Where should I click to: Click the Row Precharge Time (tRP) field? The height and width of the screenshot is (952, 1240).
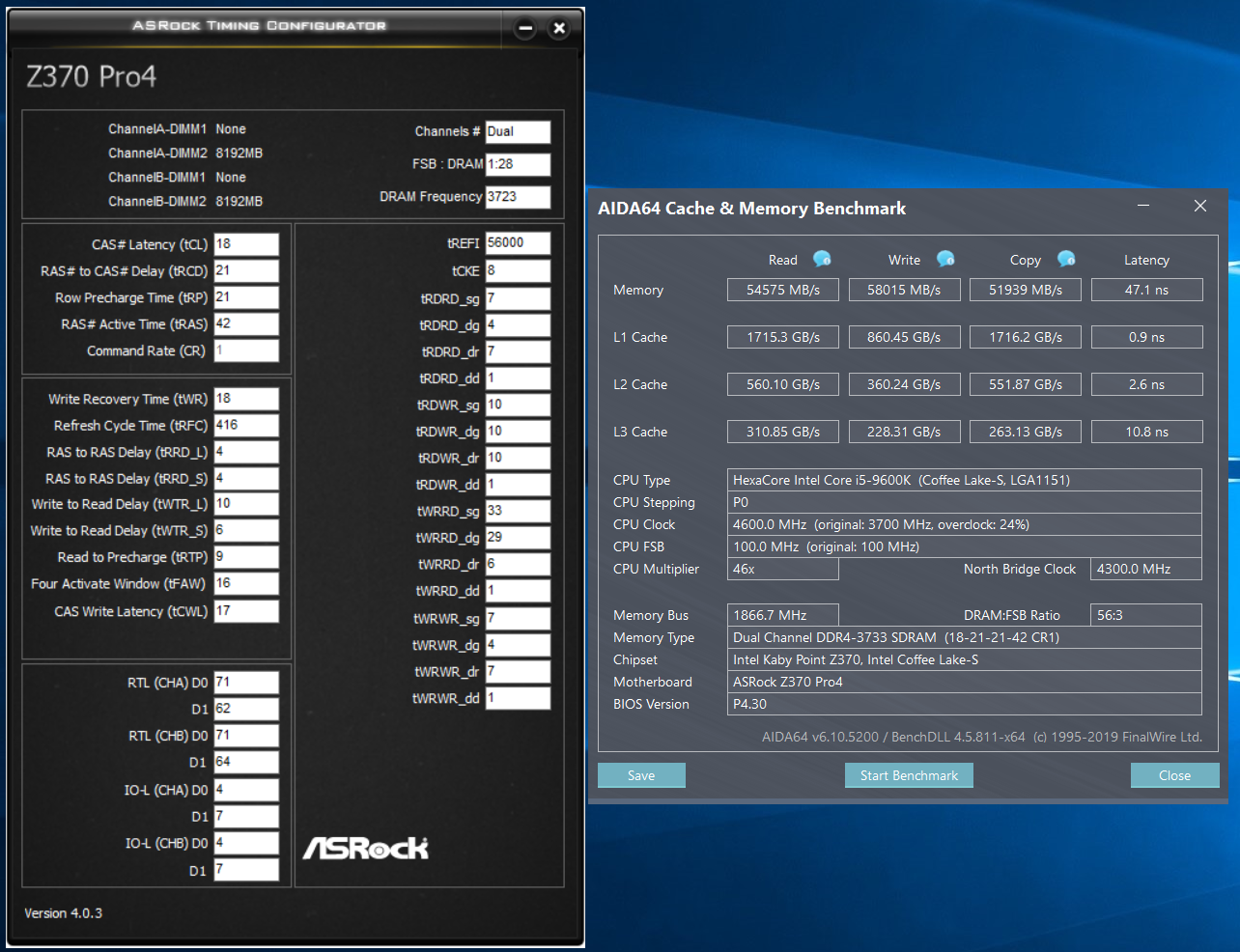pos(246,297)
